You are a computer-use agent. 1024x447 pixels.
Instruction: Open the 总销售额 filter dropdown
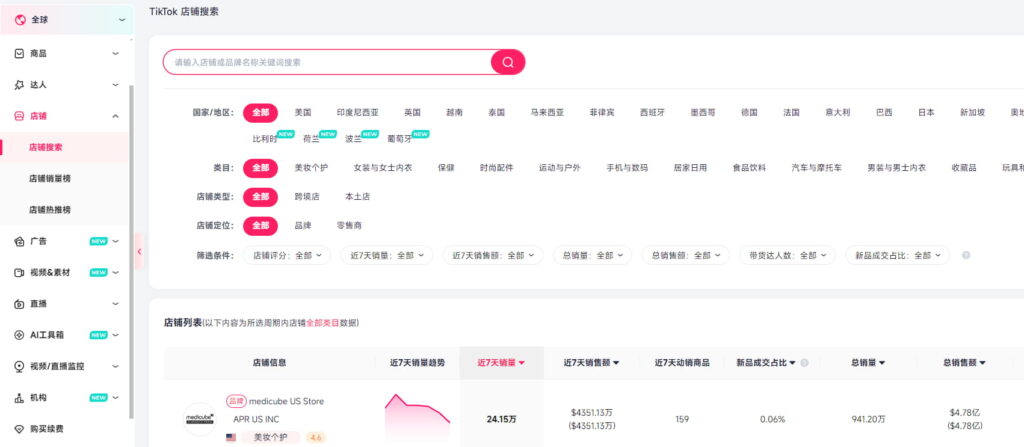(x=686, y=256)
